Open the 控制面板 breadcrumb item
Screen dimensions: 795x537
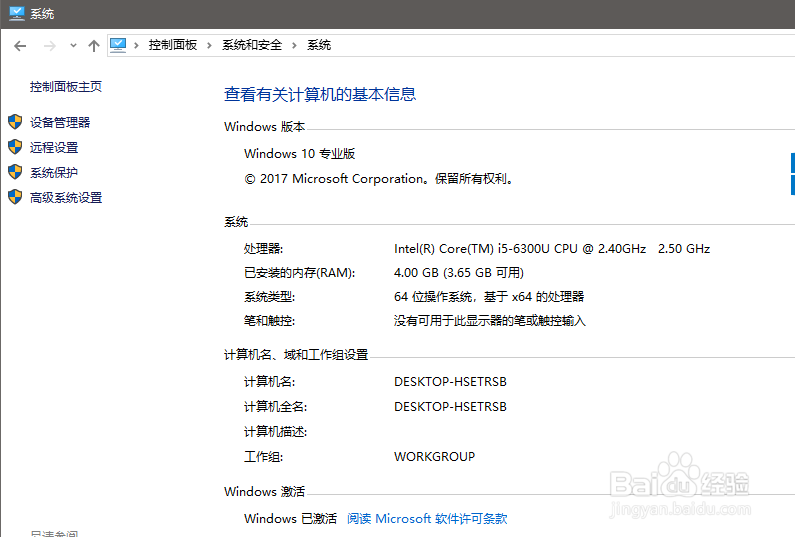(x=172, y=45)
